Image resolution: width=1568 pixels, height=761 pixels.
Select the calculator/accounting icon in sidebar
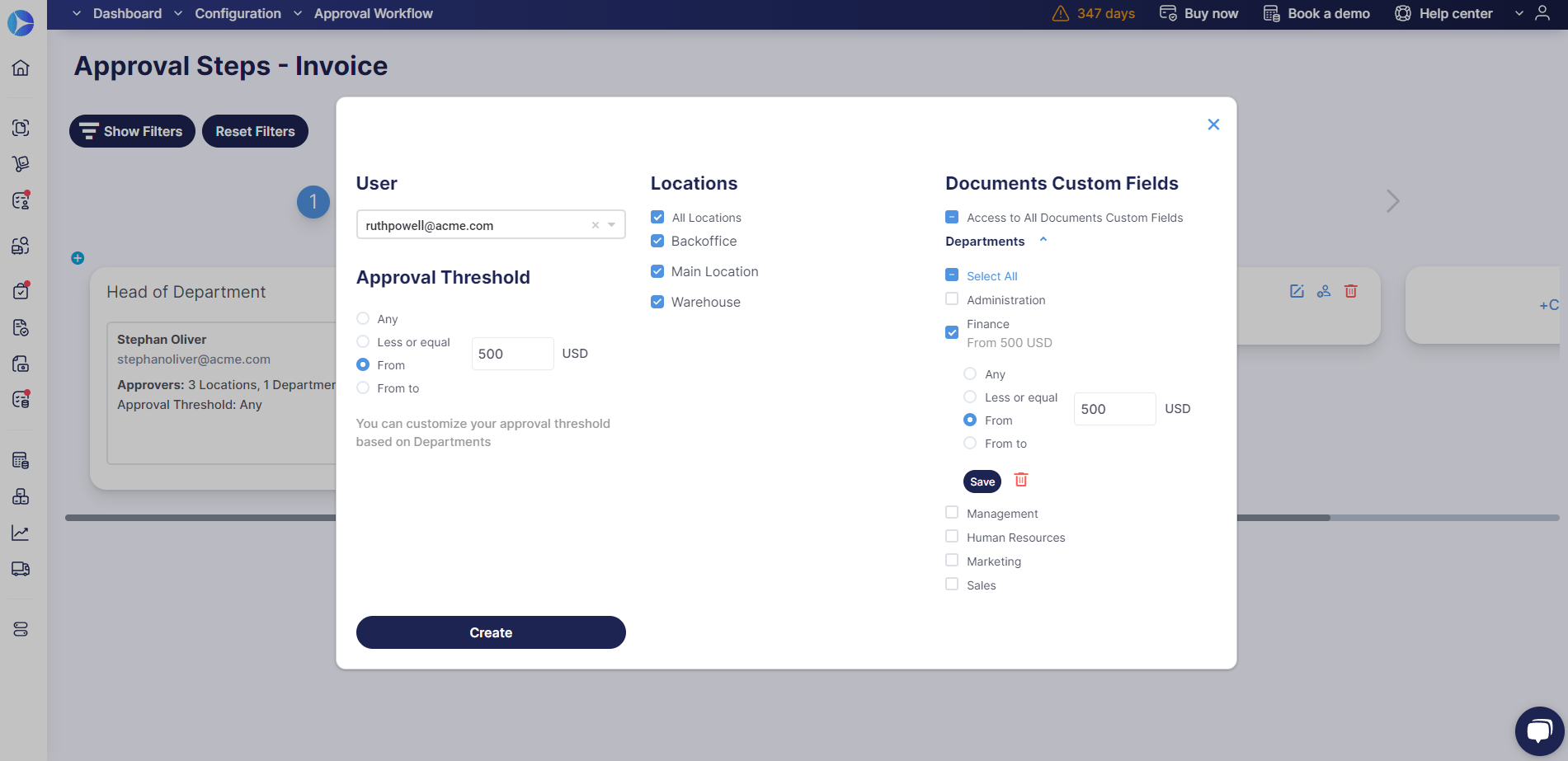21,459
